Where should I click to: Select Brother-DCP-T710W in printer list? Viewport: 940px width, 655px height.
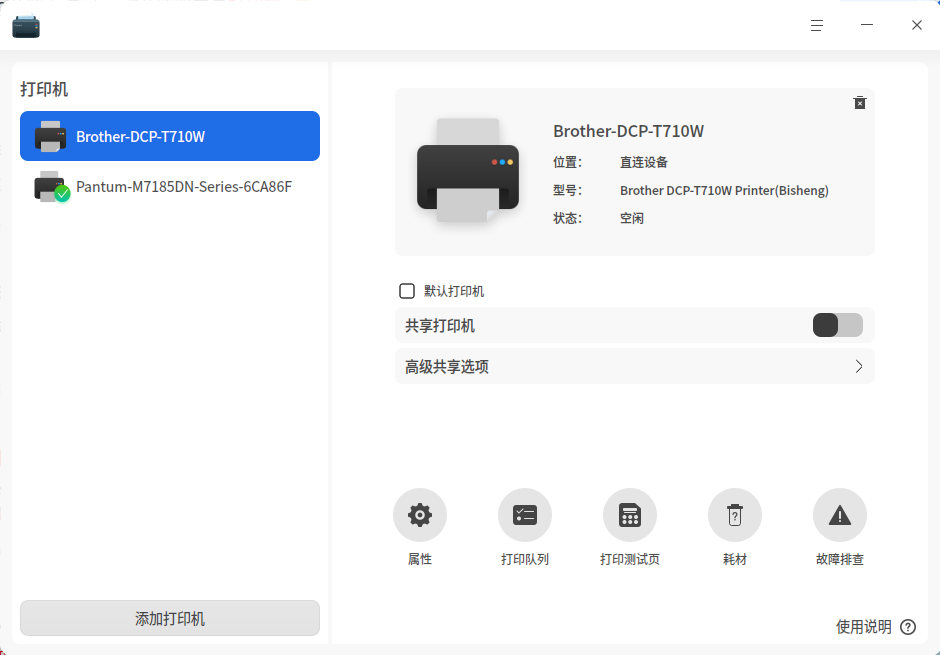point(170,136)
